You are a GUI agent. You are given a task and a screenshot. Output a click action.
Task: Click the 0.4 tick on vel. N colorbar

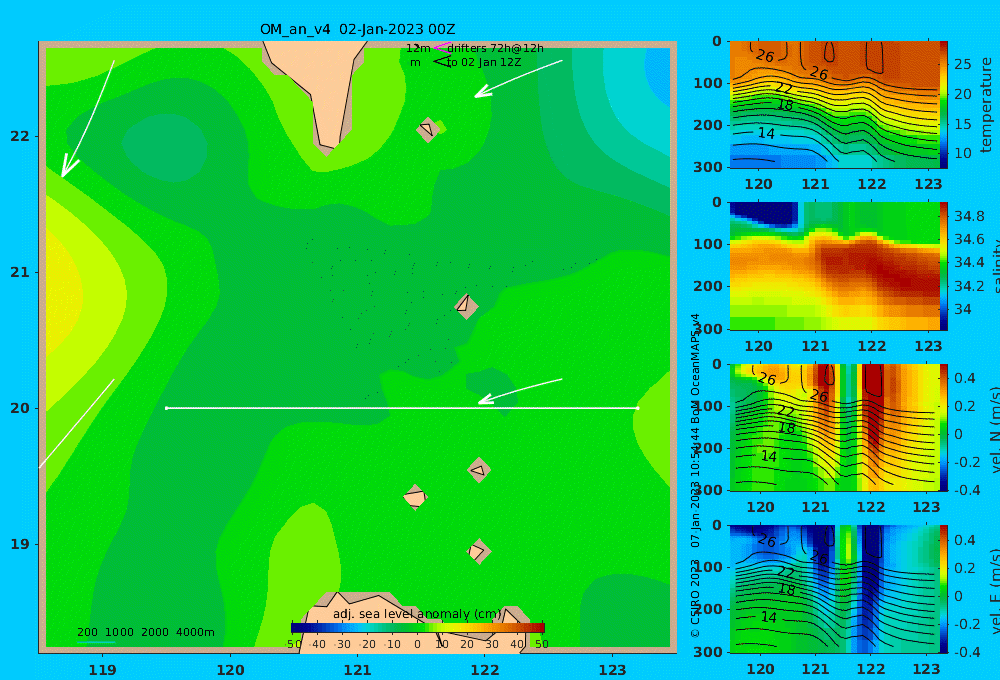(965, 378)
